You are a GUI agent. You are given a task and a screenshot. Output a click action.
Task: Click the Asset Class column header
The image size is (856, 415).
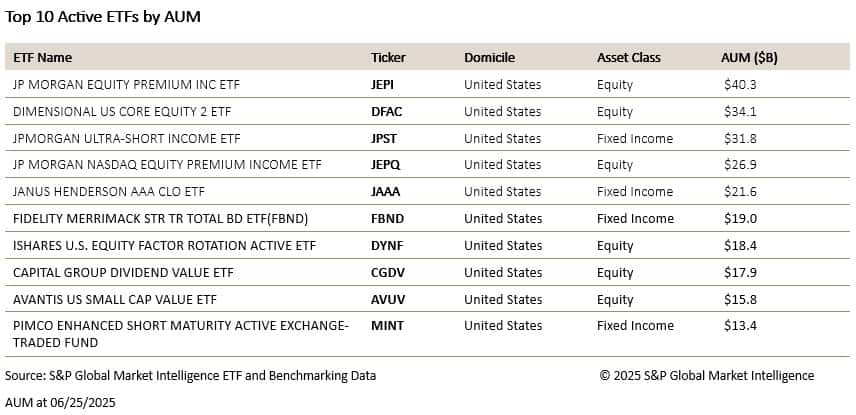point(629,58)
